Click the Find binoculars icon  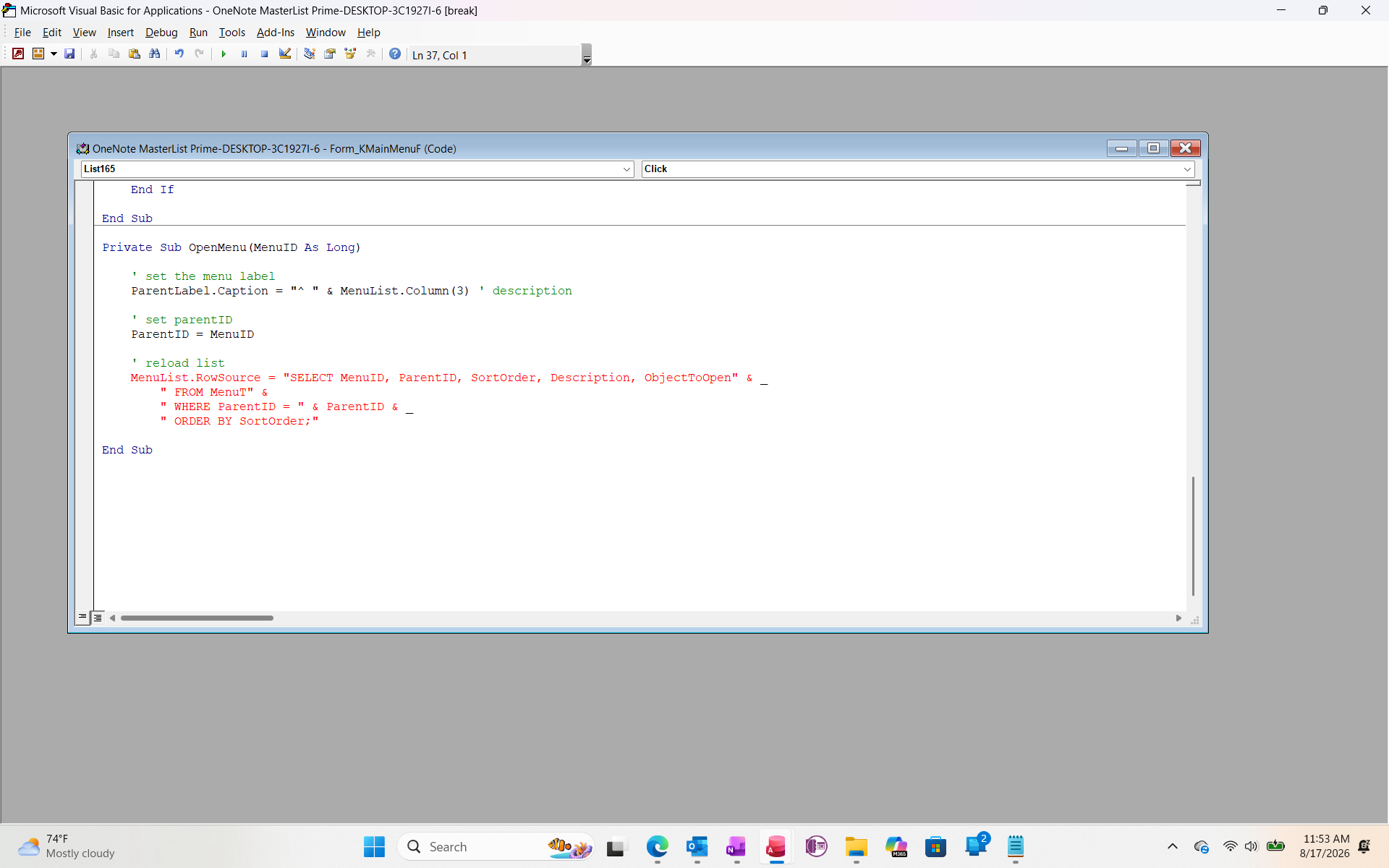pyautogui.click(x=155, y=54)
